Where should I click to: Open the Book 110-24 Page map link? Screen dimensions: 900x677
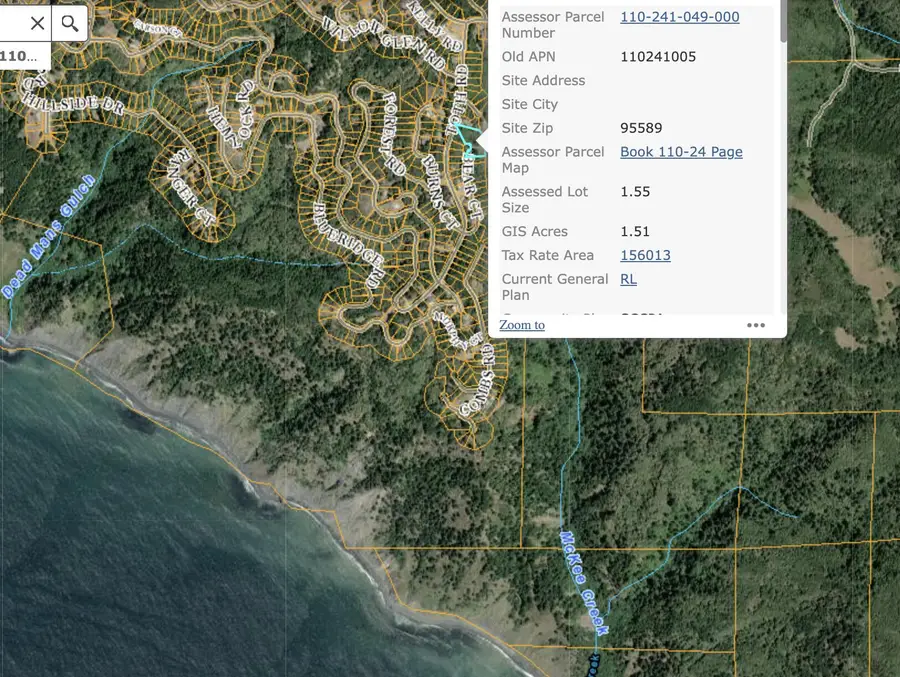click(681, 152)
